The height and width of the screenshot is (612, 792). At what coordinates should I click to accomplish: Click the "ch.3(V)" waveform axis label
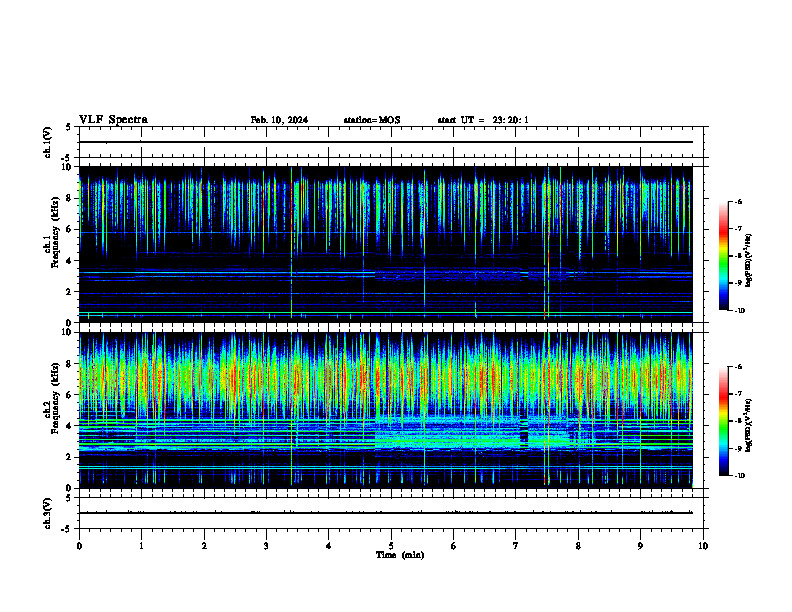pos(47,514)
